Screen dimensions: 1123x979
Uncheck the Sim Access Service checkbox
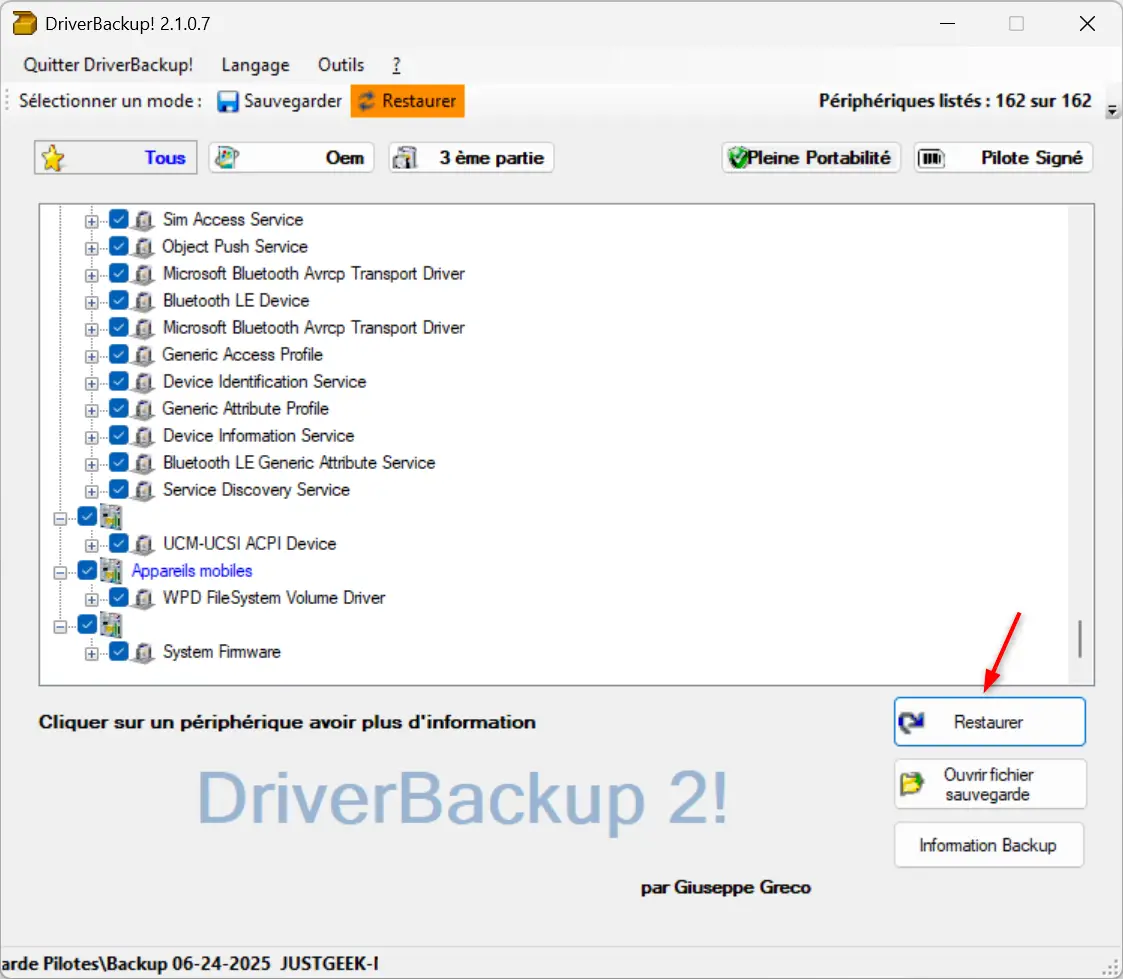coord(119,219)
